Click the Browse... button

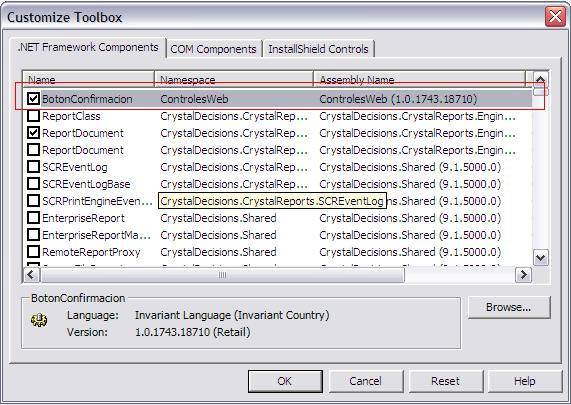point(509,307)
